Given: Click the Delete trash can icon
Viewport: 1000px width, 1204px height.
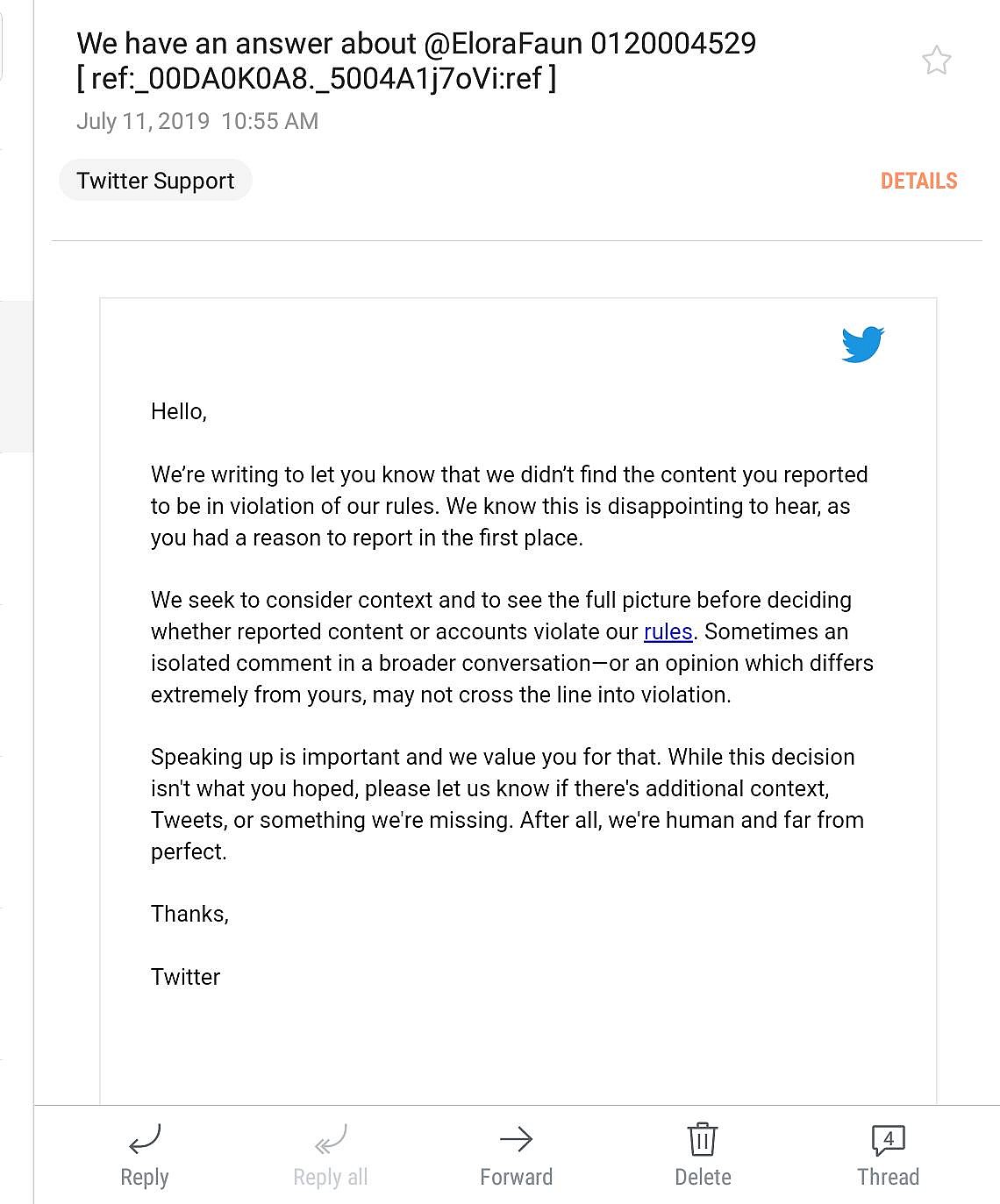Looking at the screenshot, I should [x=703, y=1138].
